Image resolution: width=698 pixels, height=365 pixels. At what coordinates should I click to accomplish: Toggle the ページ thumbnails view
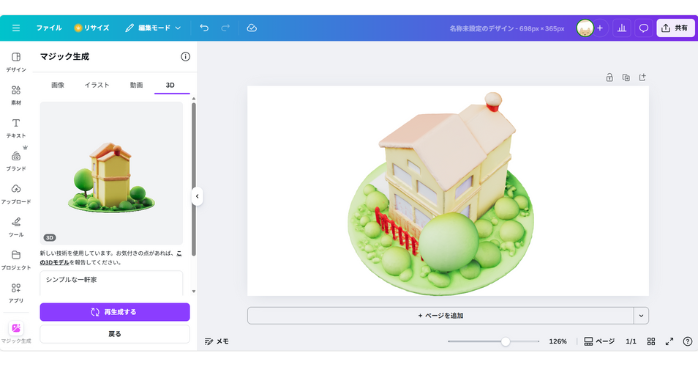[x=599, y=341]
